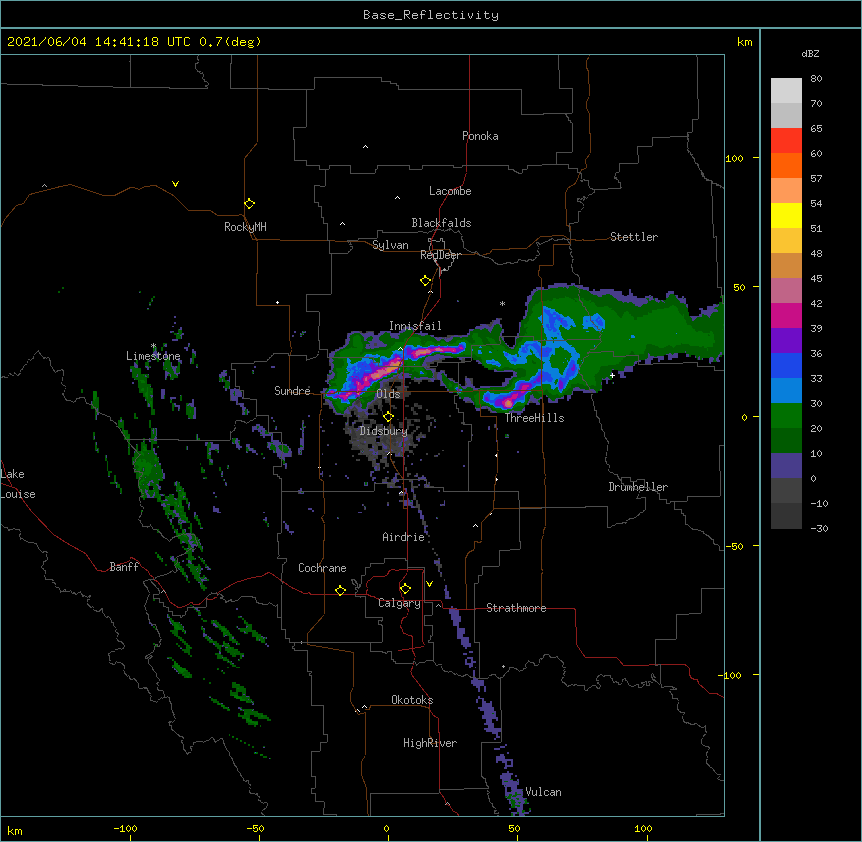This screenshot has width=862, height=842.
Task: Click the Sundre city label
Action: point(292,391)
